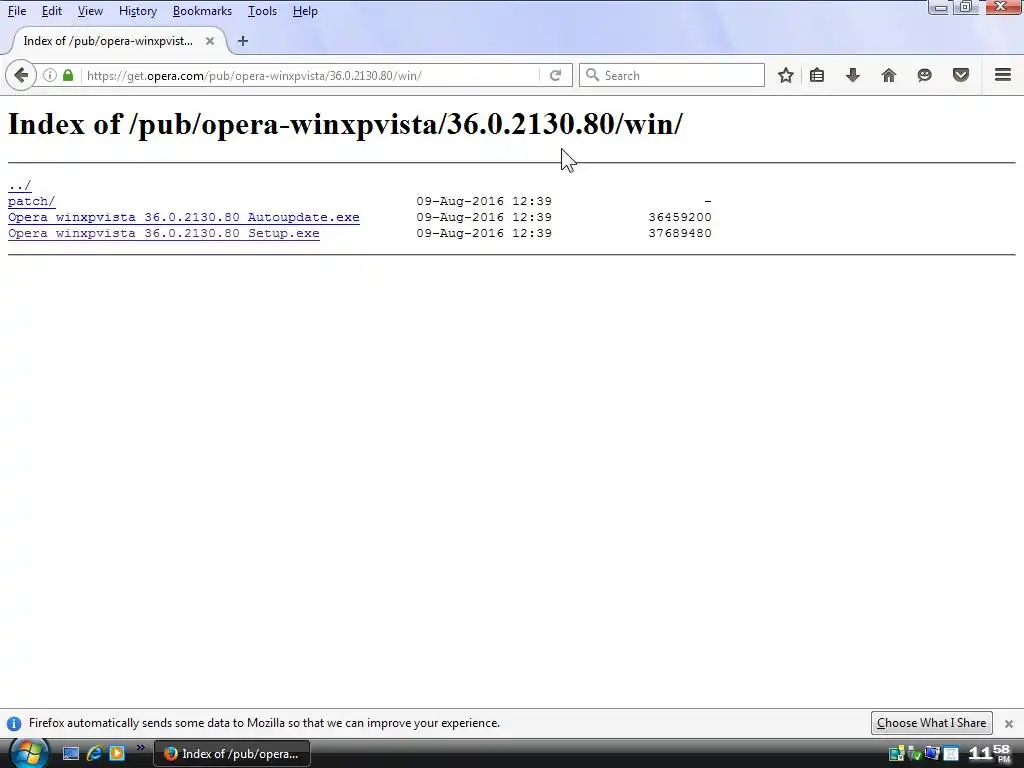
Task: Open the Downloads arrow panel
Action: coord(853,75)
